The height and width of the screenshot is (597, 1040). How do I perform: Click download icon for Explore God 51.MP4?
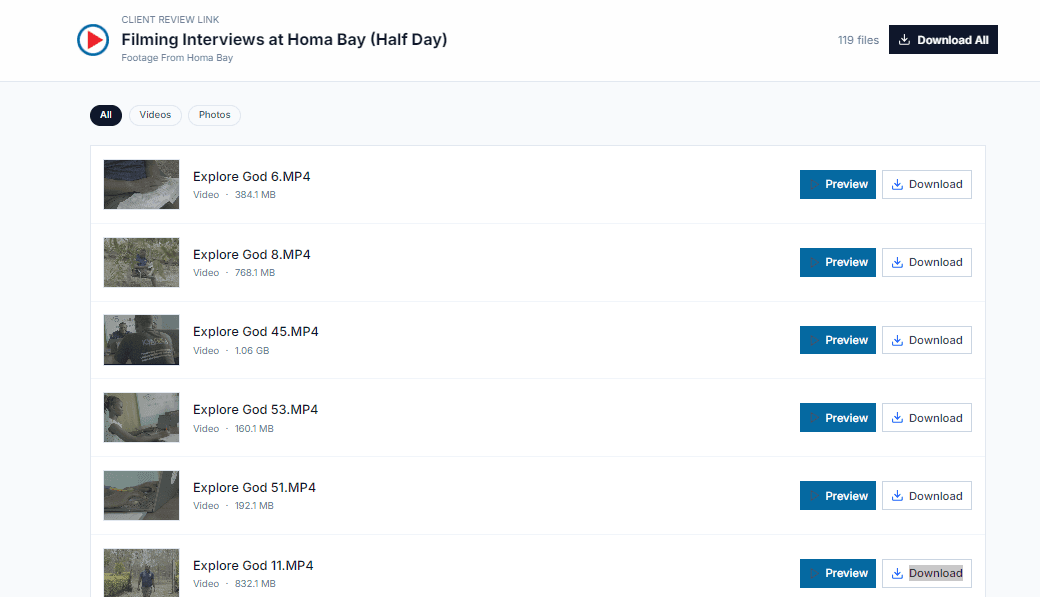(x=897, y=496)
